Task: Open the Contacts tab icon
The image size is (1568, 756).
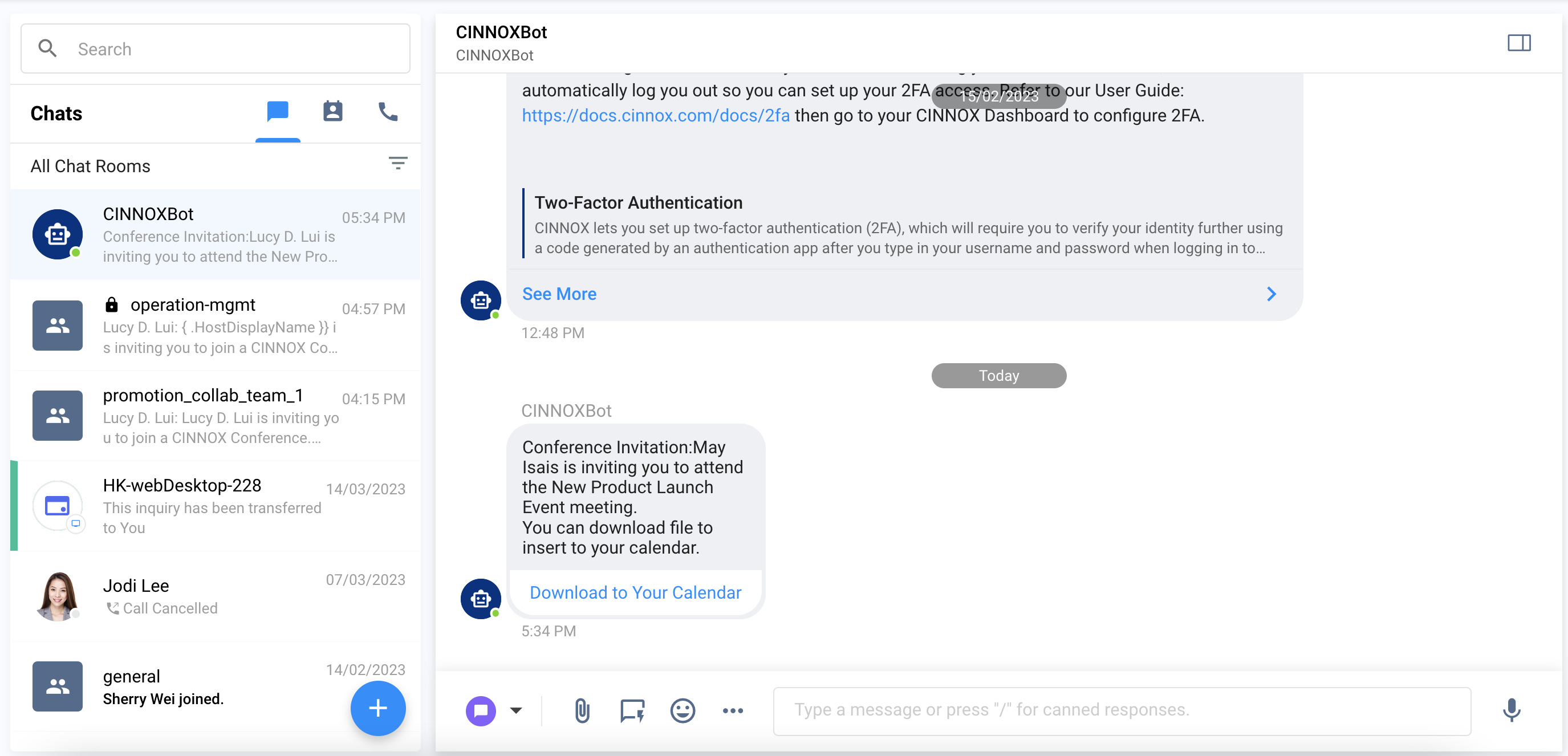Action: point(332,112)
